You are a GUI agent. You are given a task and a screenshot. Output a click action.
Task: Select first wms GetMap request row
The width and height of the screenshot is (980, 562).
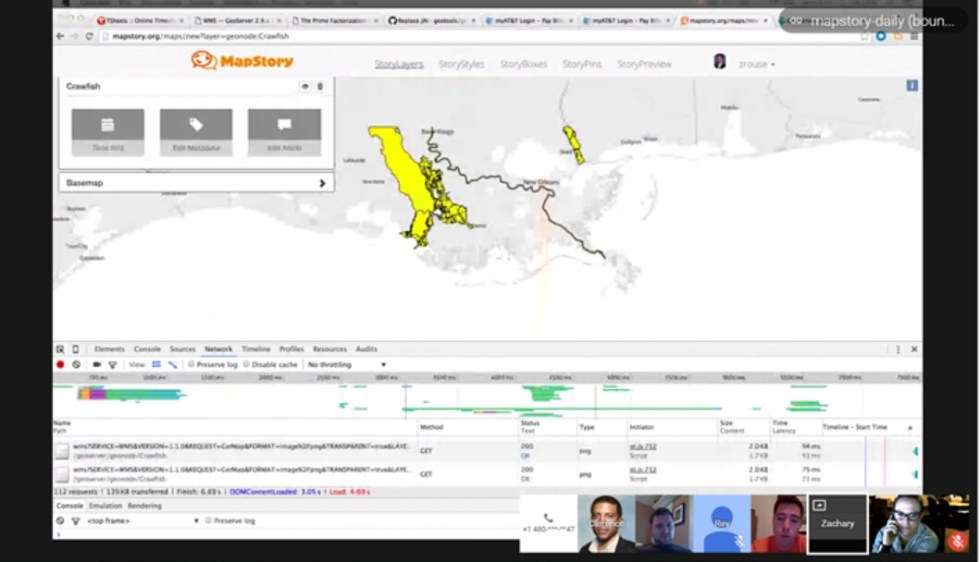pos(488,451)
